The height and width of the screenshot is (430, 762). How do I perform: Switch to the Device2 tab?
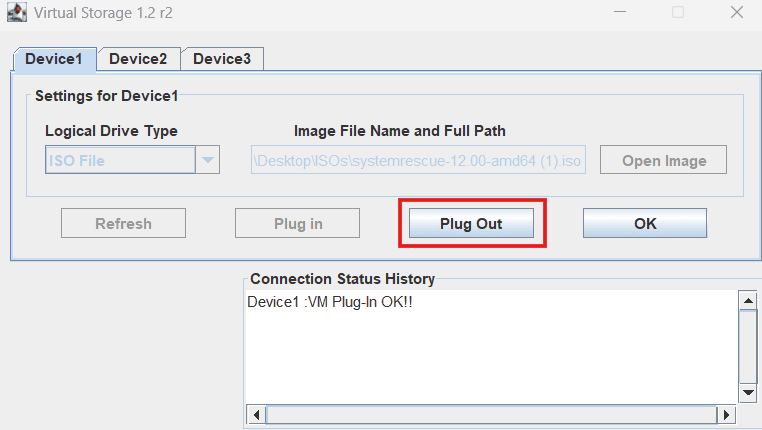pyautogui.click(x=138, y=59)
